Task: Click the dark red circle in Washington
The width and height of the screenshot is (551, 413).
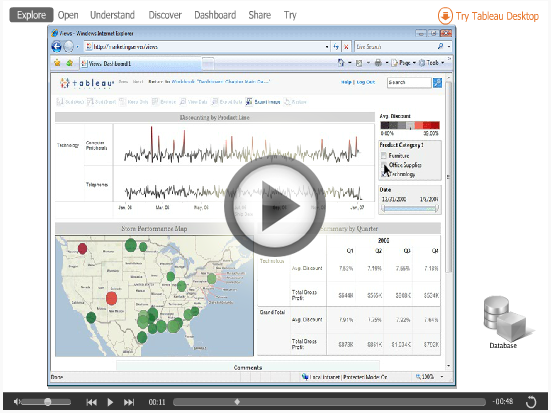Action: pos(82,249)
